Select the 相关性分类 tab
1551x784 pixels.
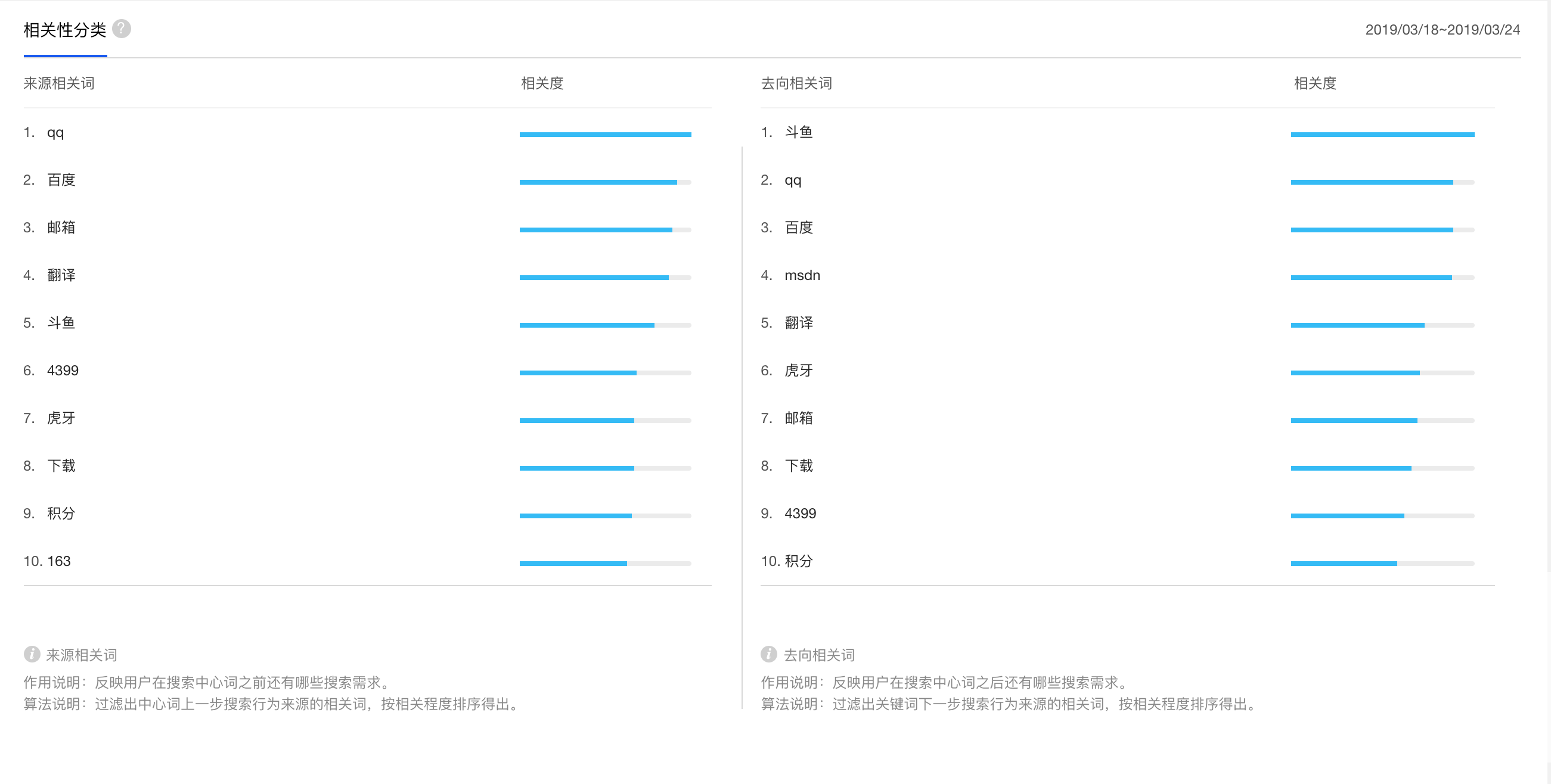[x=65, y=30]
